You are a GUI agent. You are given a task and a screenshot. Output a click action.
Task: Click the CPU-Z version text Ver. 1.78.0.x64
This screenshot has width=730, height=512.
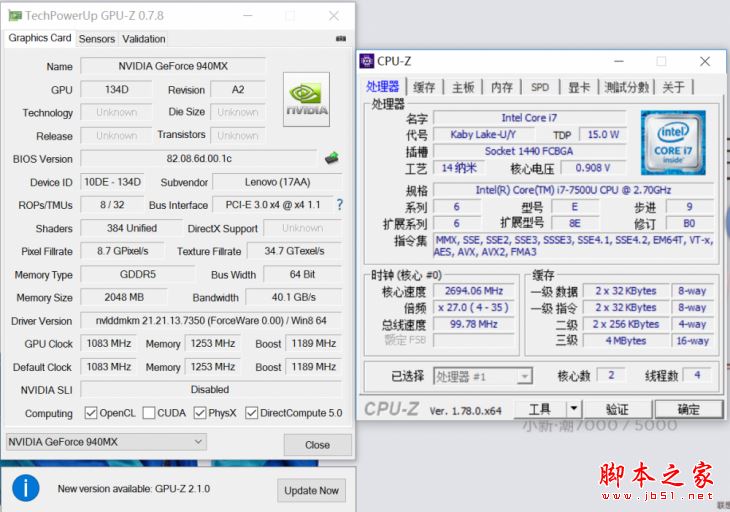click(x=466, y=411)
